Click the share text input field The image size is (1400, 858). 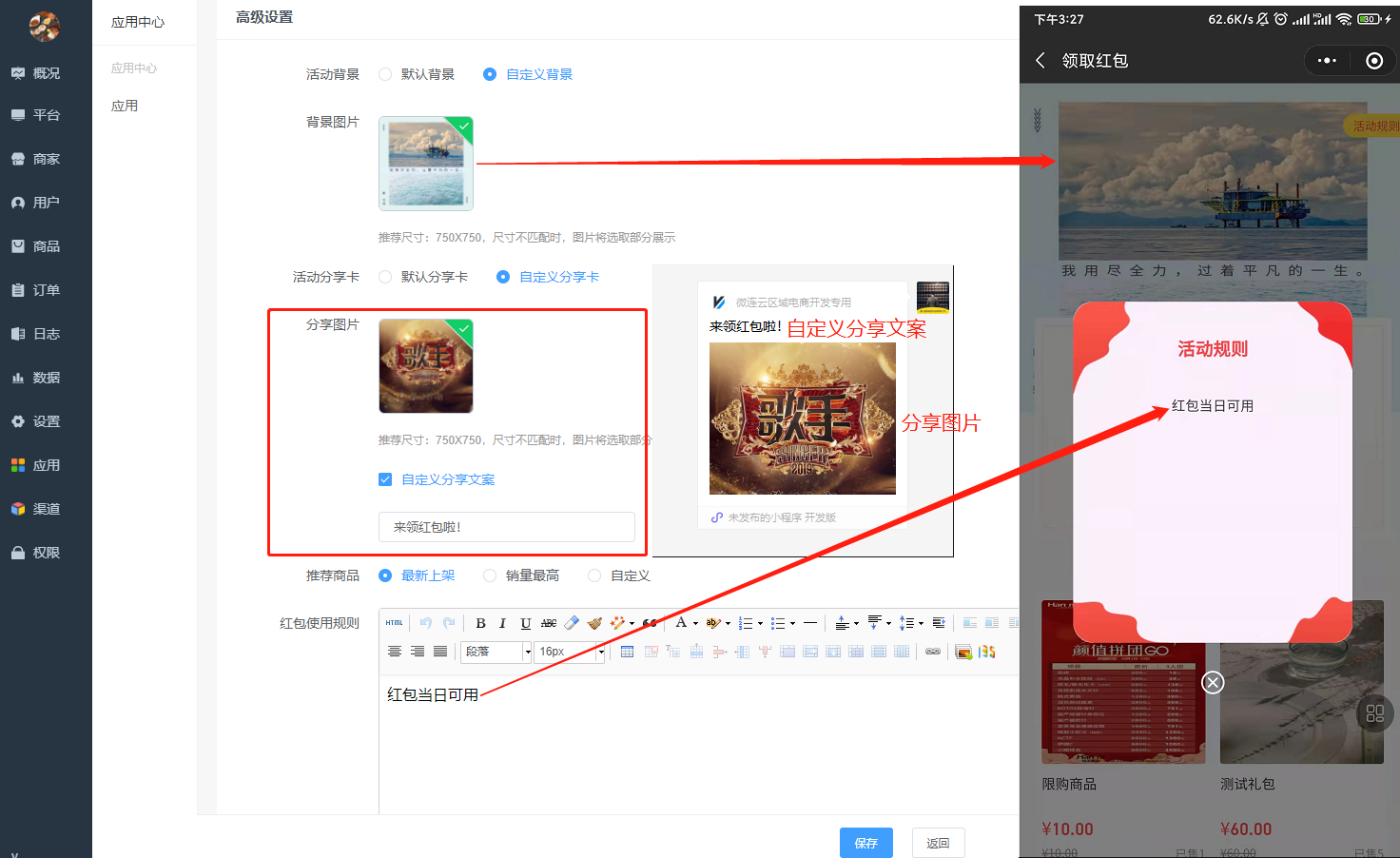pos(506,527)
